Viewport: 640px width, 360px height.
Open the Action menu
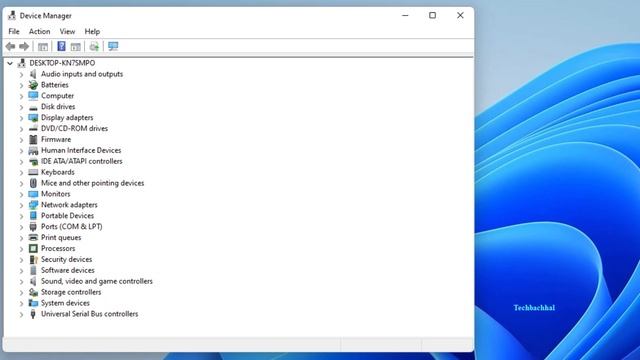pyautogui.click(x=39, y=31)
